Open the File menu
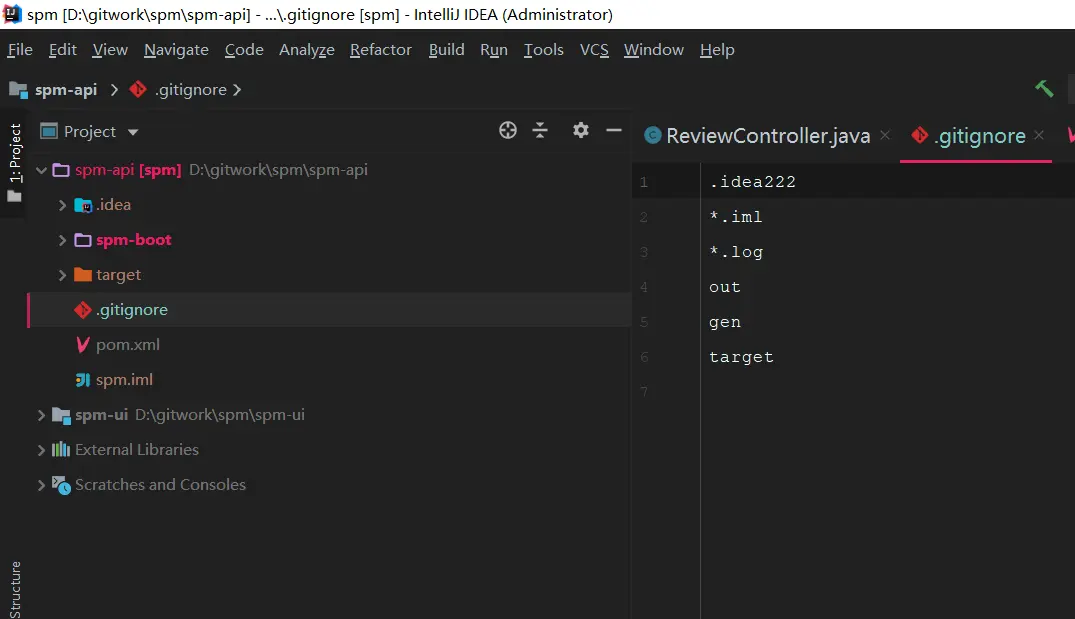1075x619 pixels. 20,49
